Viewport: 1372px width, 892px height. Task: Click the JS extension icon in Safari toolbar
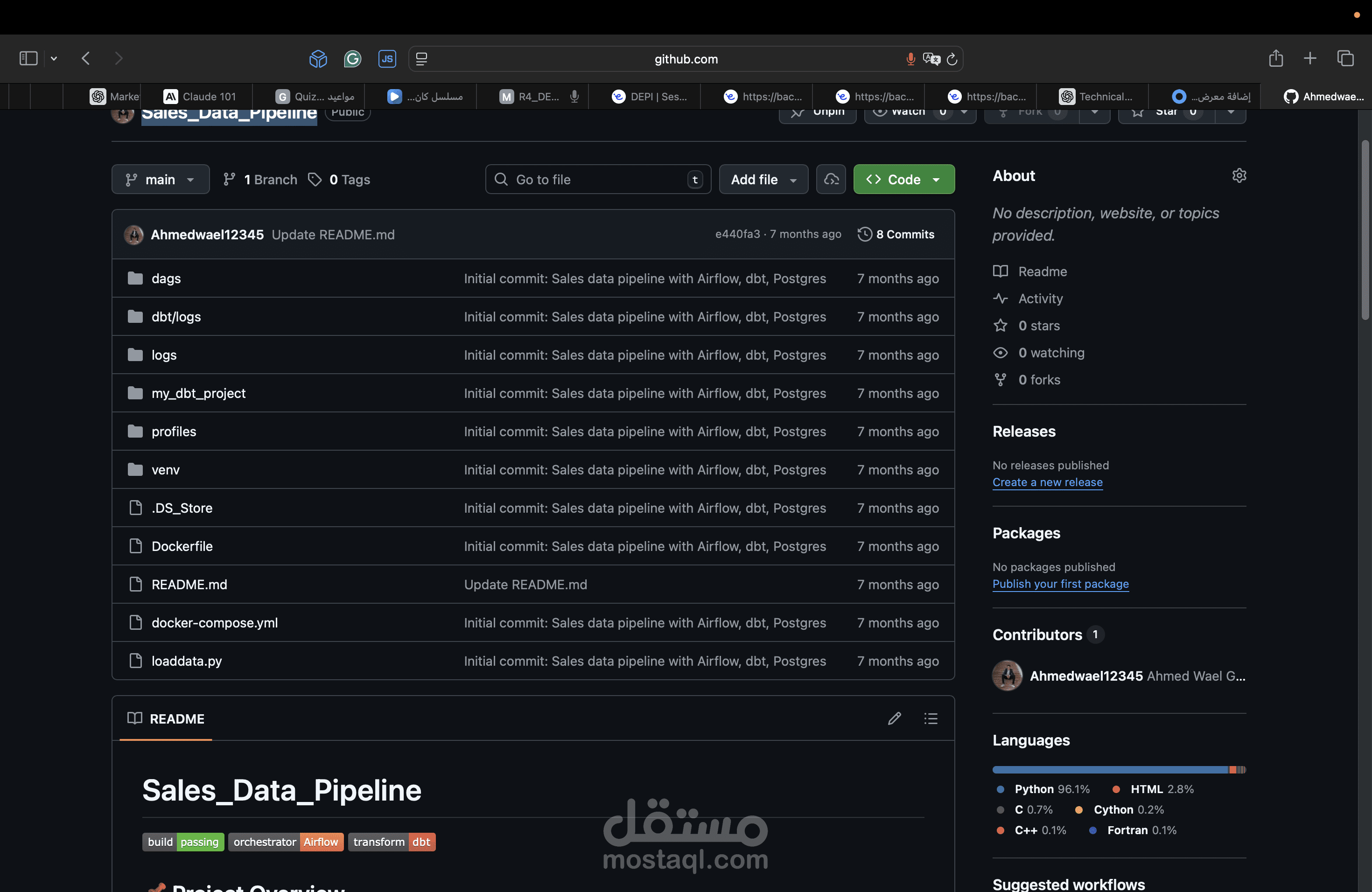387,58
